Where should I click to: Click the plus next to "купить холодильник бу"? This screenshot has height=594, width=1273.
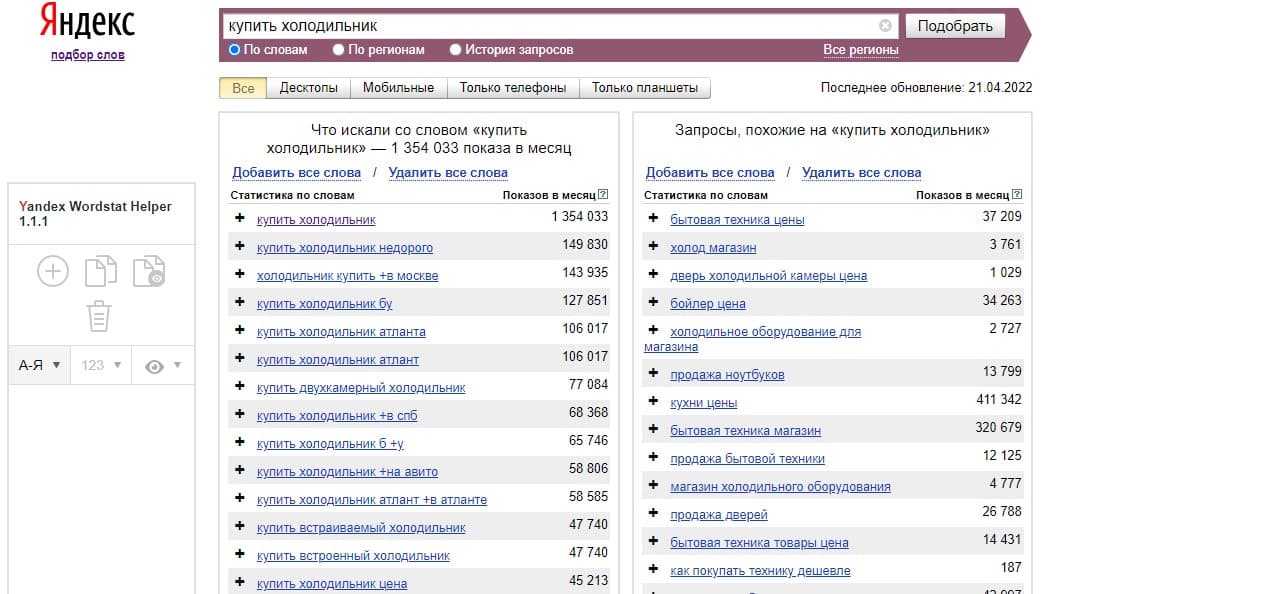(240, 302)
